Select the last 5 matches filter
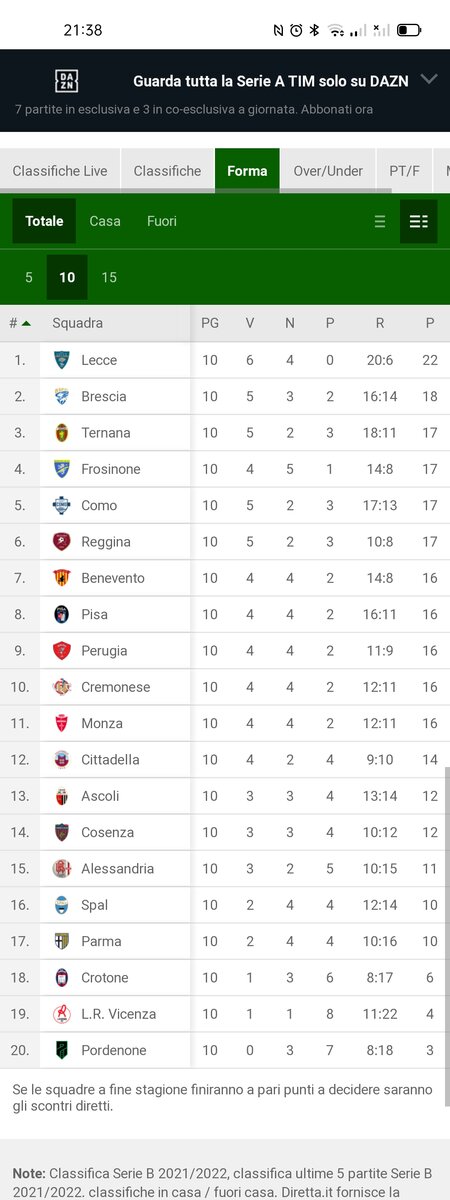 click(29, 278)
